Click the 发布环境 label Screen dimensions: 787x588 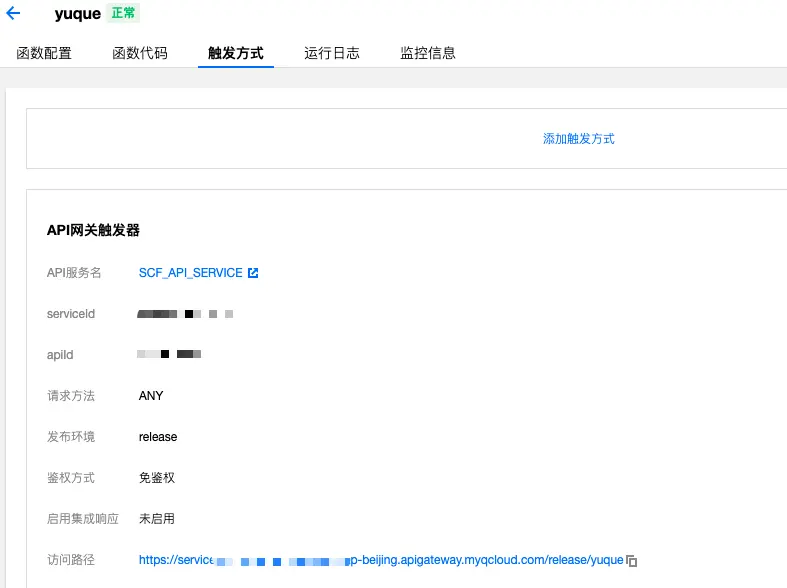tap(71, 437)
